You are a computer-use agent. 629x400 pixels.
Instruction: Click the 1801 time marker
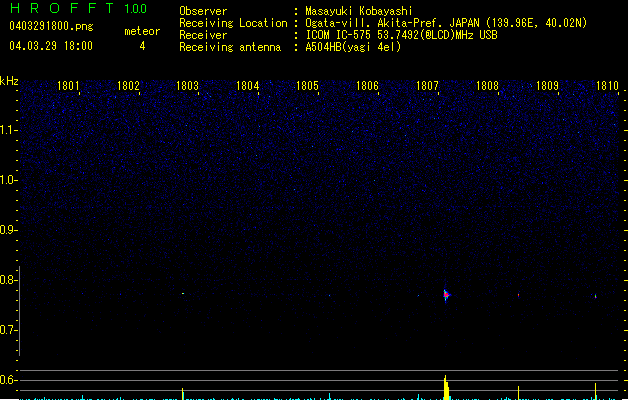point(69,86)
